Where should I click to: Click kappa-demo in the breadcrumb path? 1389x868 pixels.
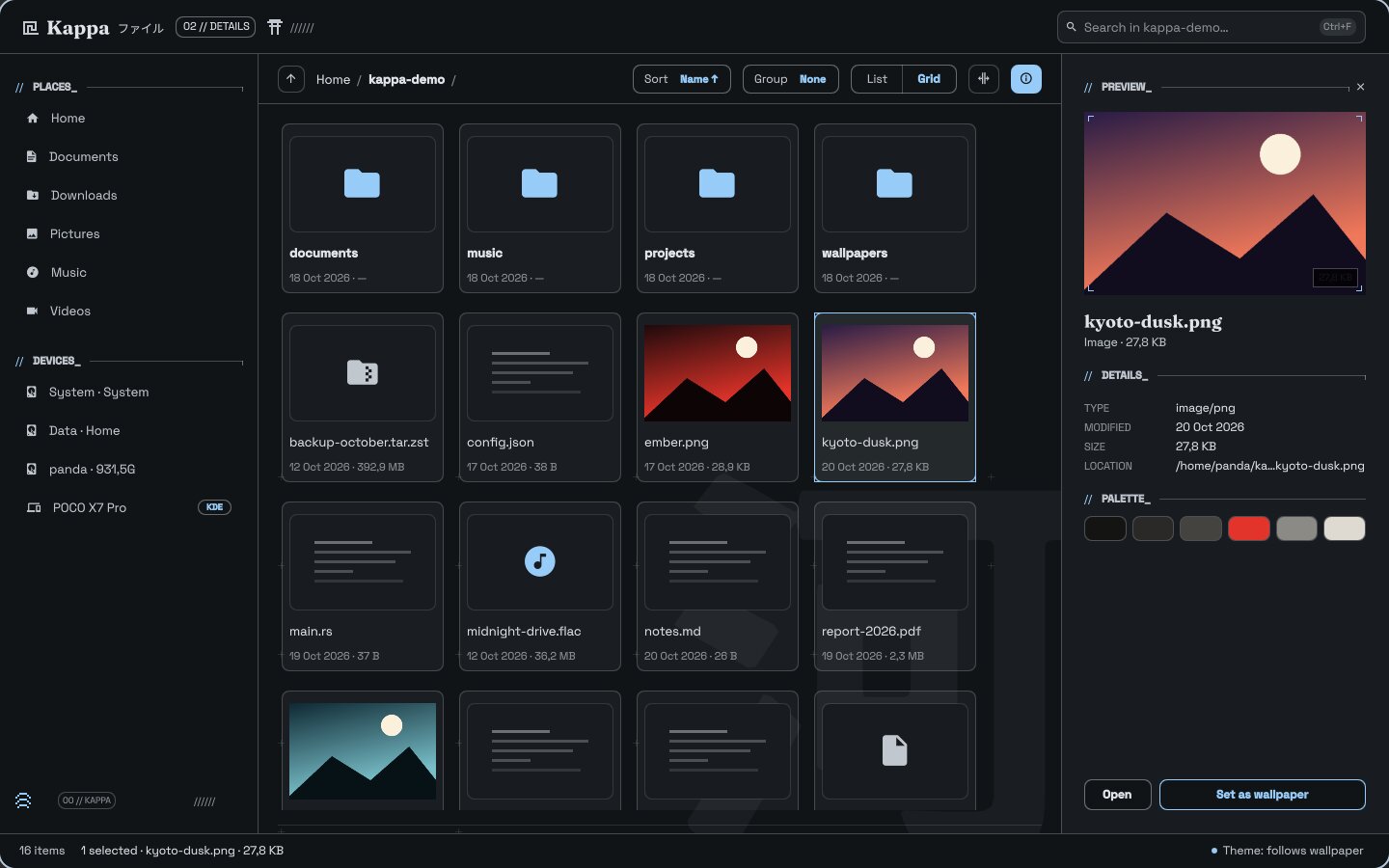(406, 79)
